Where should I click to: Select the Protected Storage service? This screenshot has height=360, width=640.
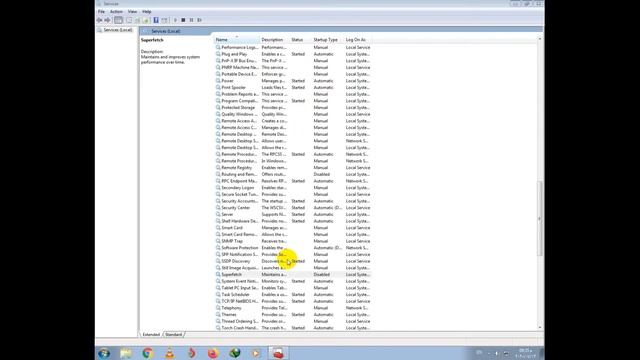(x=293, y=108)
